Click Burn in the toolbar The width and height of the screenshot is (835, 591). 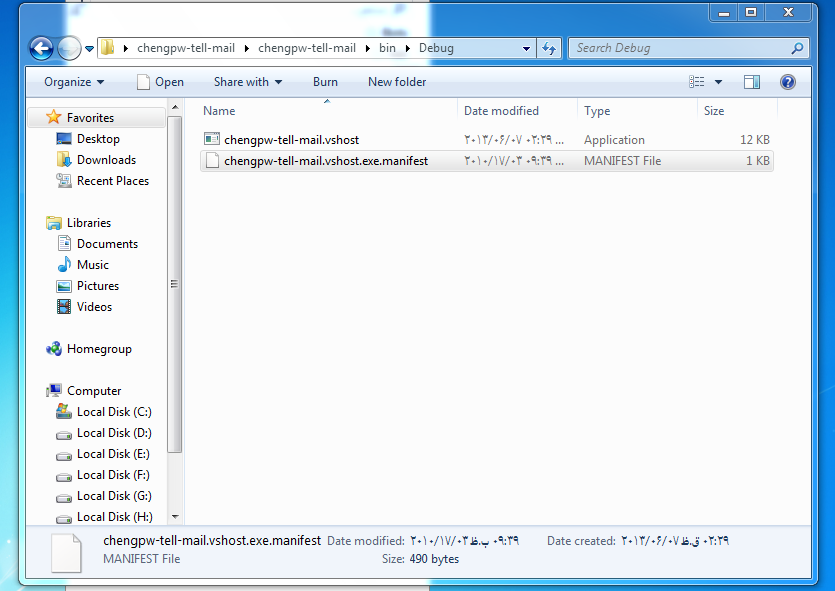point(325,82)
